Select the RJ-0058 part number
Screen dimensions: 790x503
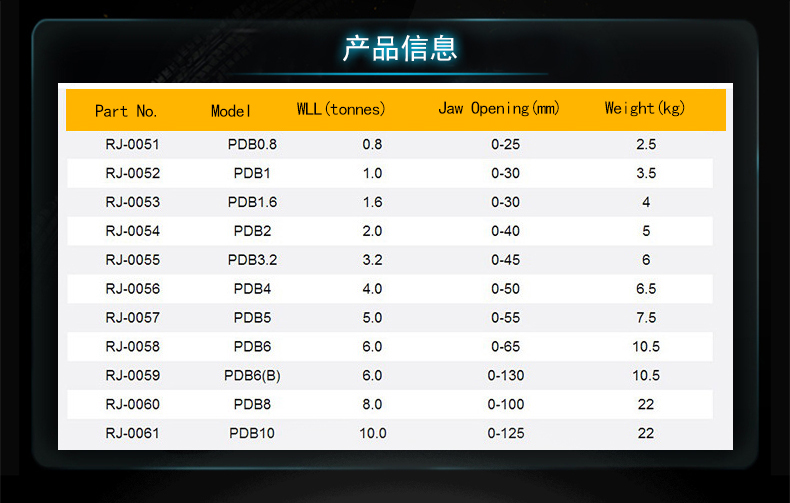(x=133, y=347)
